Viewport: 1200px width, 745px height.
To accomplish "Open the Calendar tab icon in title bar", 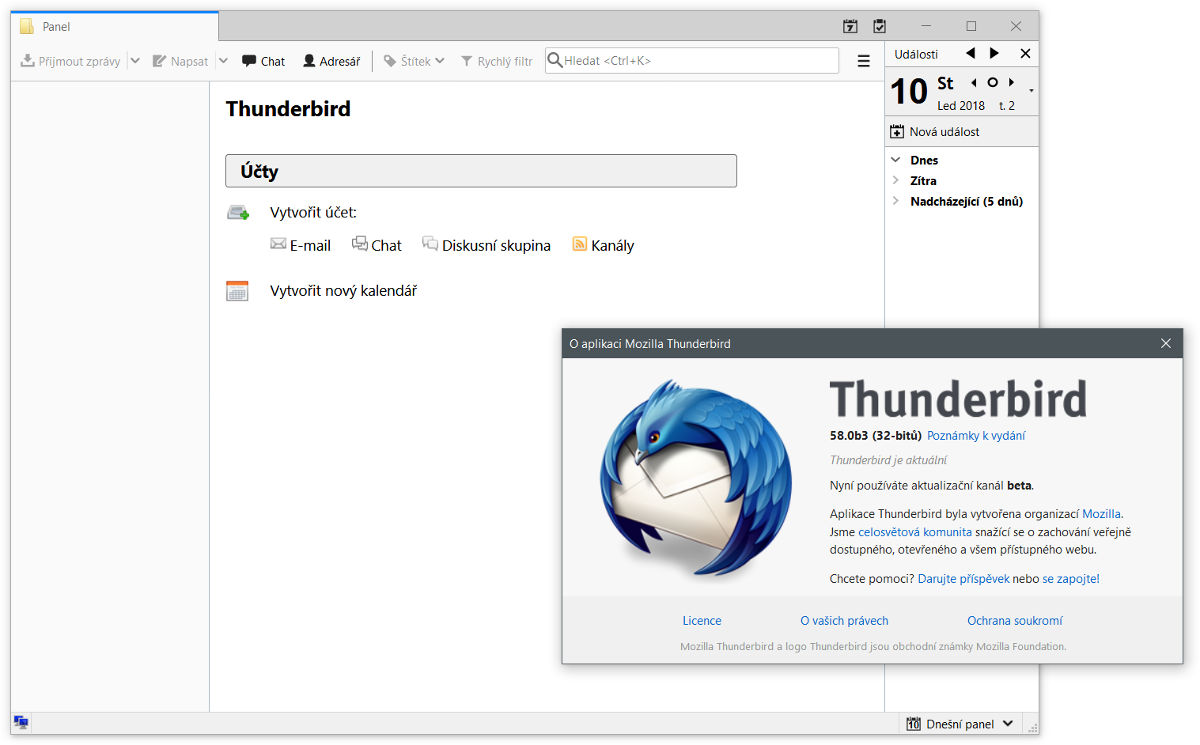I will 850,26.
